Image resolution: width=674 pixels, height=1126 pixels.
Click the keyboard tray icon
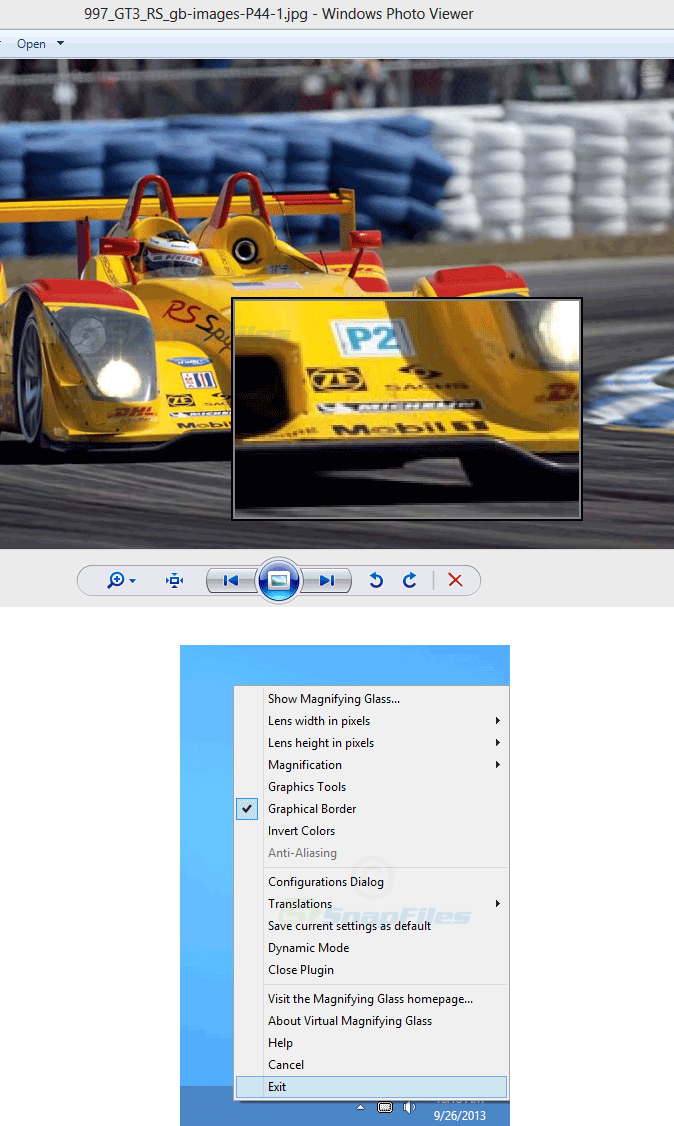pyautogui.click(x=385, y=1107)
